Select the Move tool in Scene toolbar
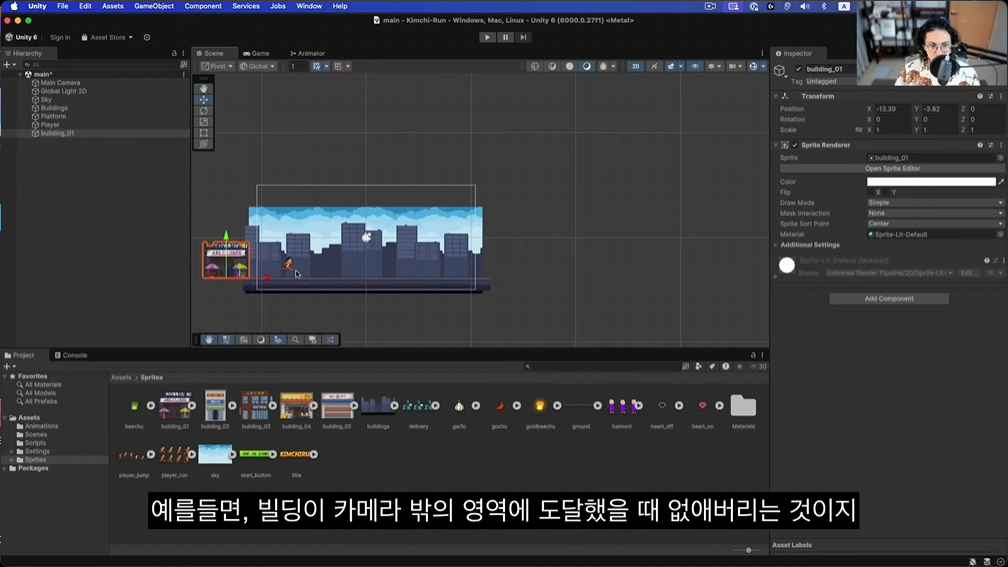Image resolution: width=1008 pixels, height=567 pixels. coord(204,100)
